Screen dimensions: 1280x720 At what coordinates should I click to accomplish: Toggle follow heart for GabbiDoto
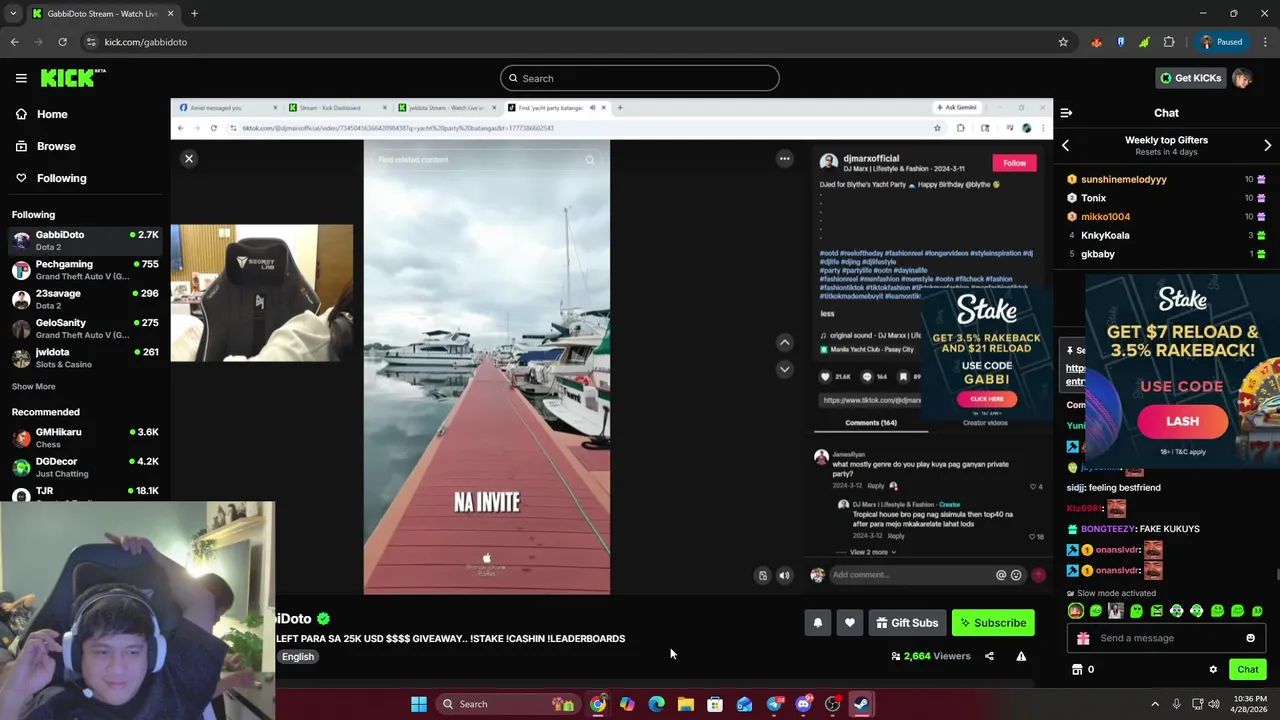click(x=849, y=623)
